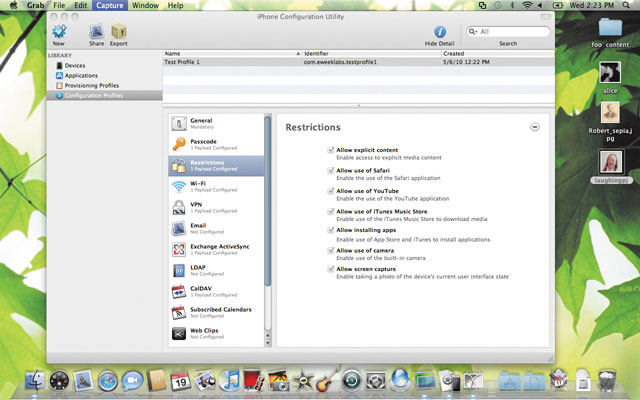Open the File menu
The width and height of the screenshot is (640, 400).
(59, 5)
